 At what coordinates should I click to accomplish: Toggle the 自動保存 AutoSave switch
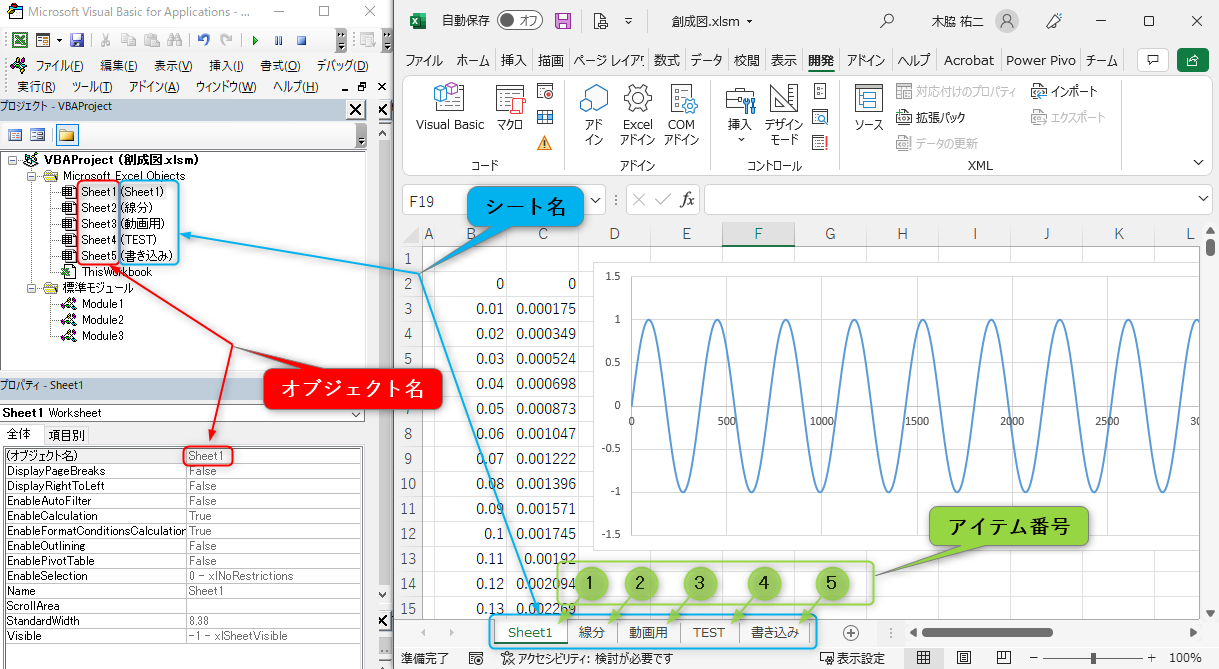(x=520, y=21)
